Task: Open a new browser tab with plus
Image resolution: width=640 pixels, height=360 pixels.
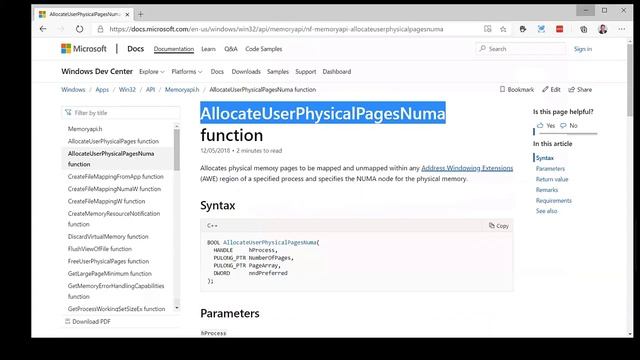Action: coord(140,14)
